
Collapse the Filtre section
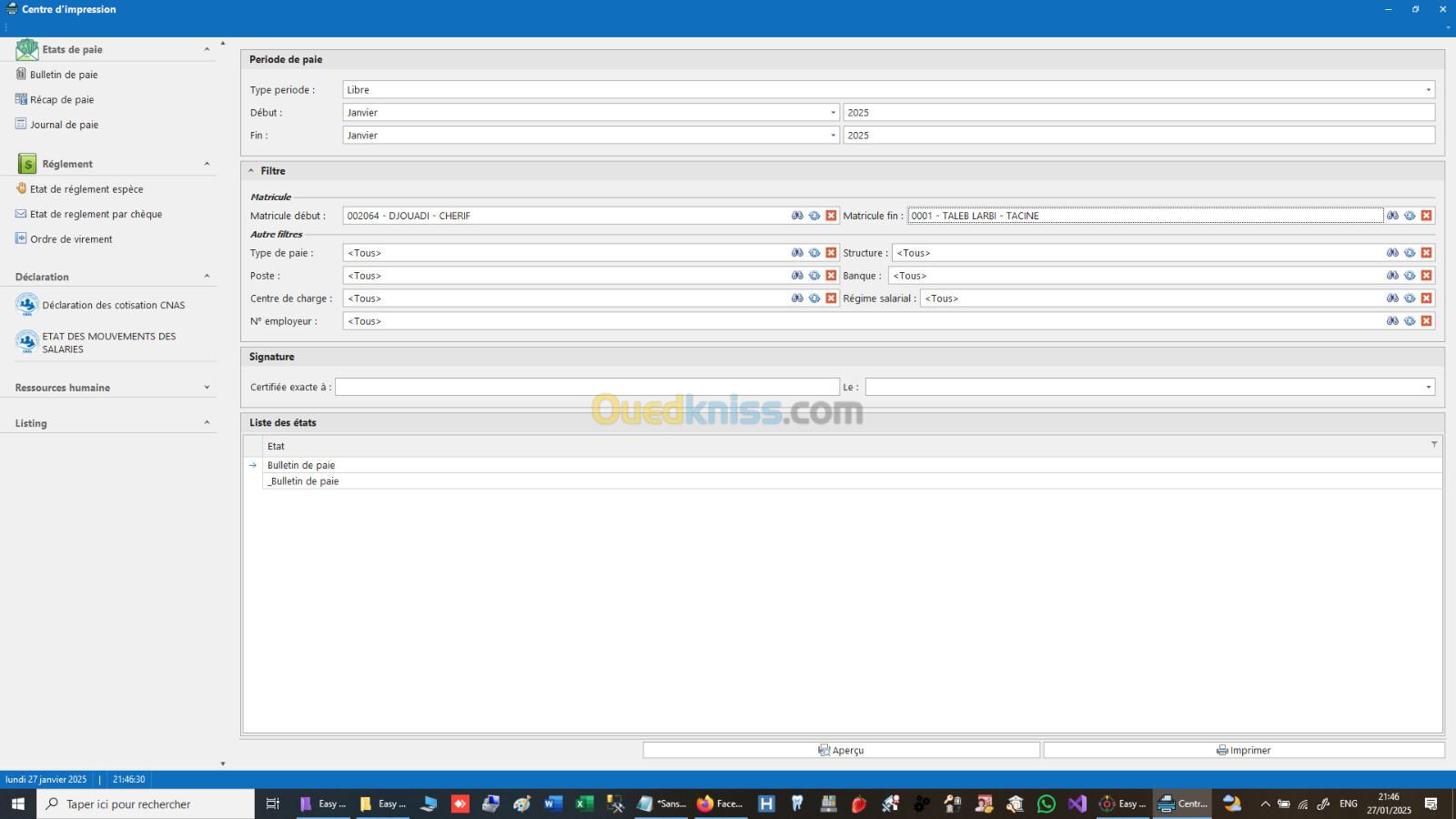(251, 171)
